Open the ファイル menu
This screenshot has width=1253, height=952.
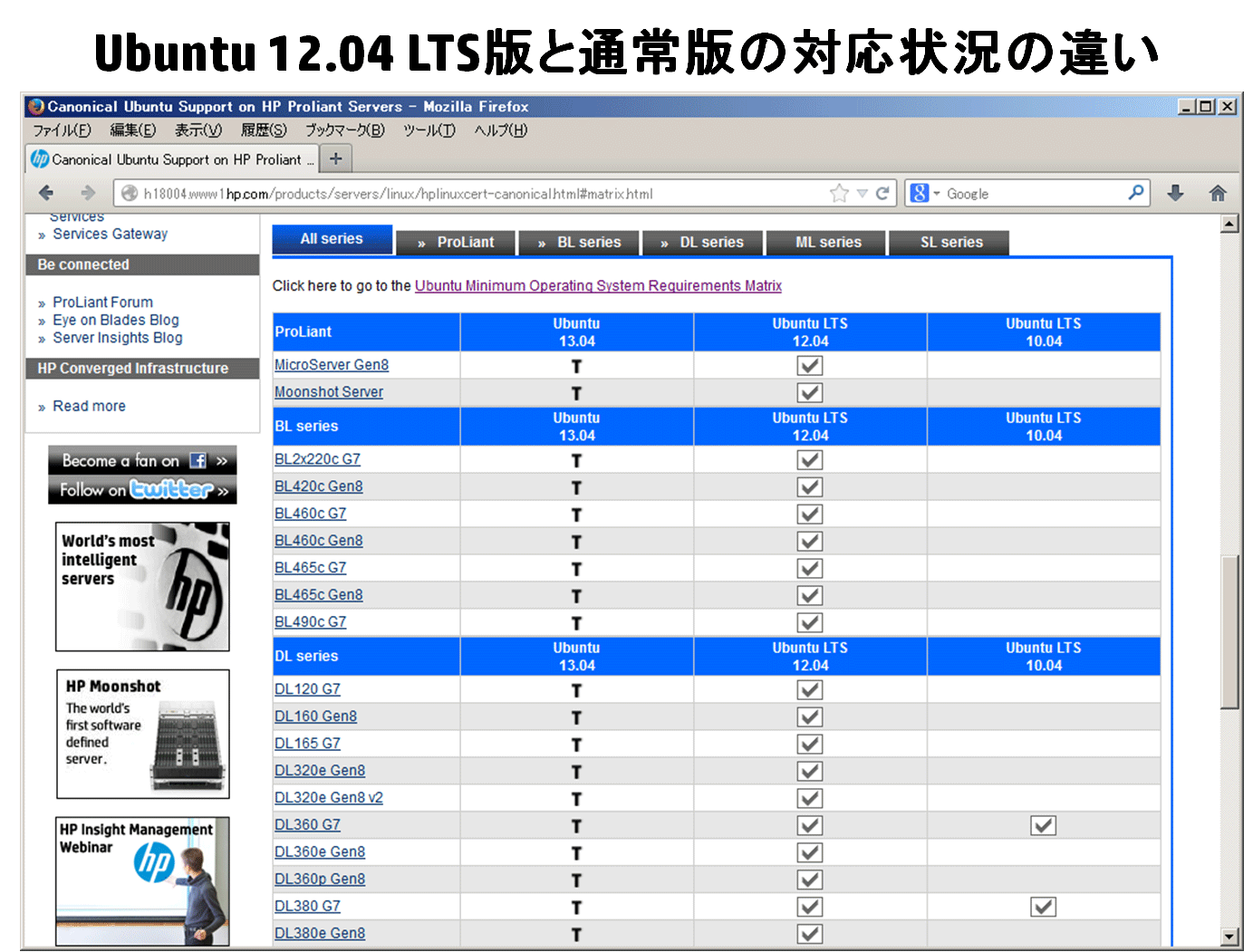(x=62, y=130)
